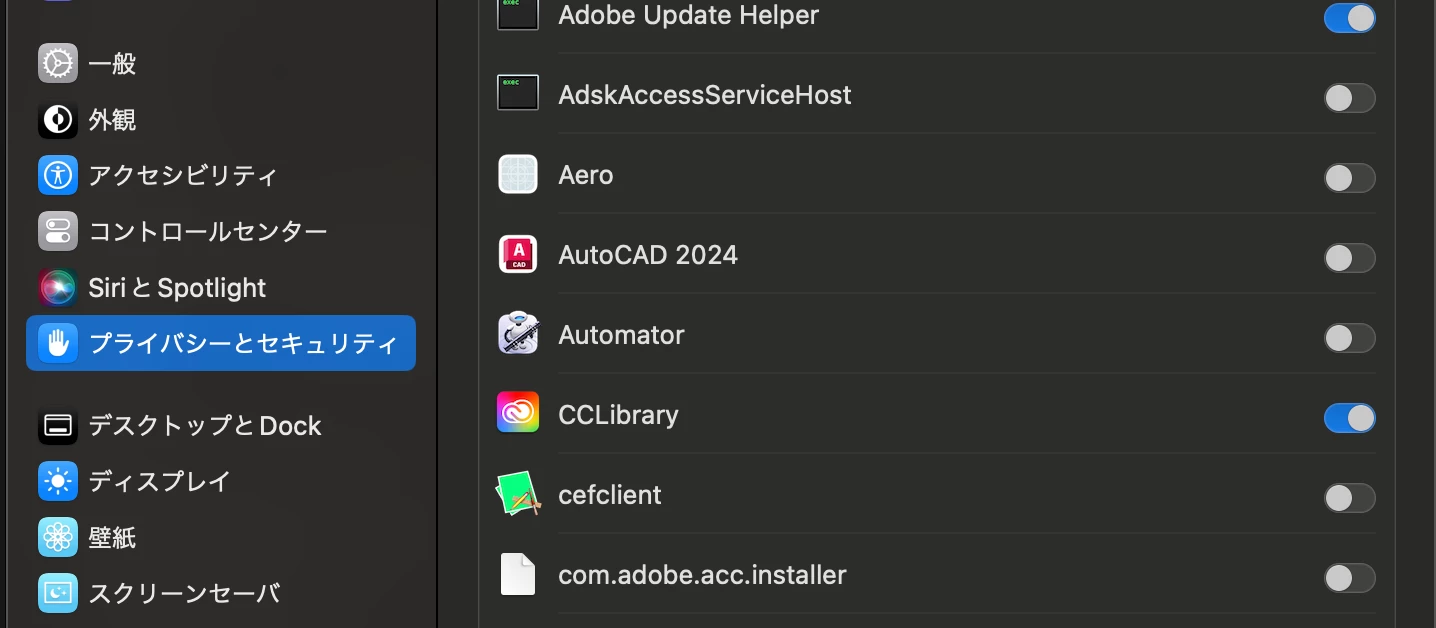Click the Screen Saver (スクリーンセーバ) icon

coord(58,593)
